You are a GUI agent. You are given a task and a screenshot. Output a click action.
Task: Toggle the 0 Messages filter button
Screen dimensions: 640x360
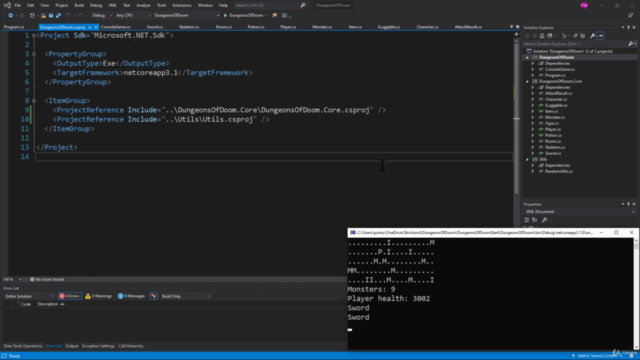(131, 296)
